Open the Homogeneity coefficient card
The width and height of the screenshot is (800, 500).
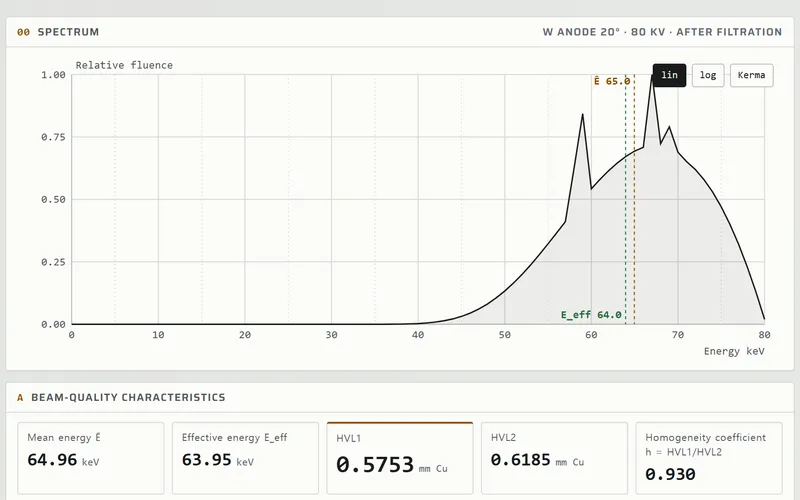(709, 458)
